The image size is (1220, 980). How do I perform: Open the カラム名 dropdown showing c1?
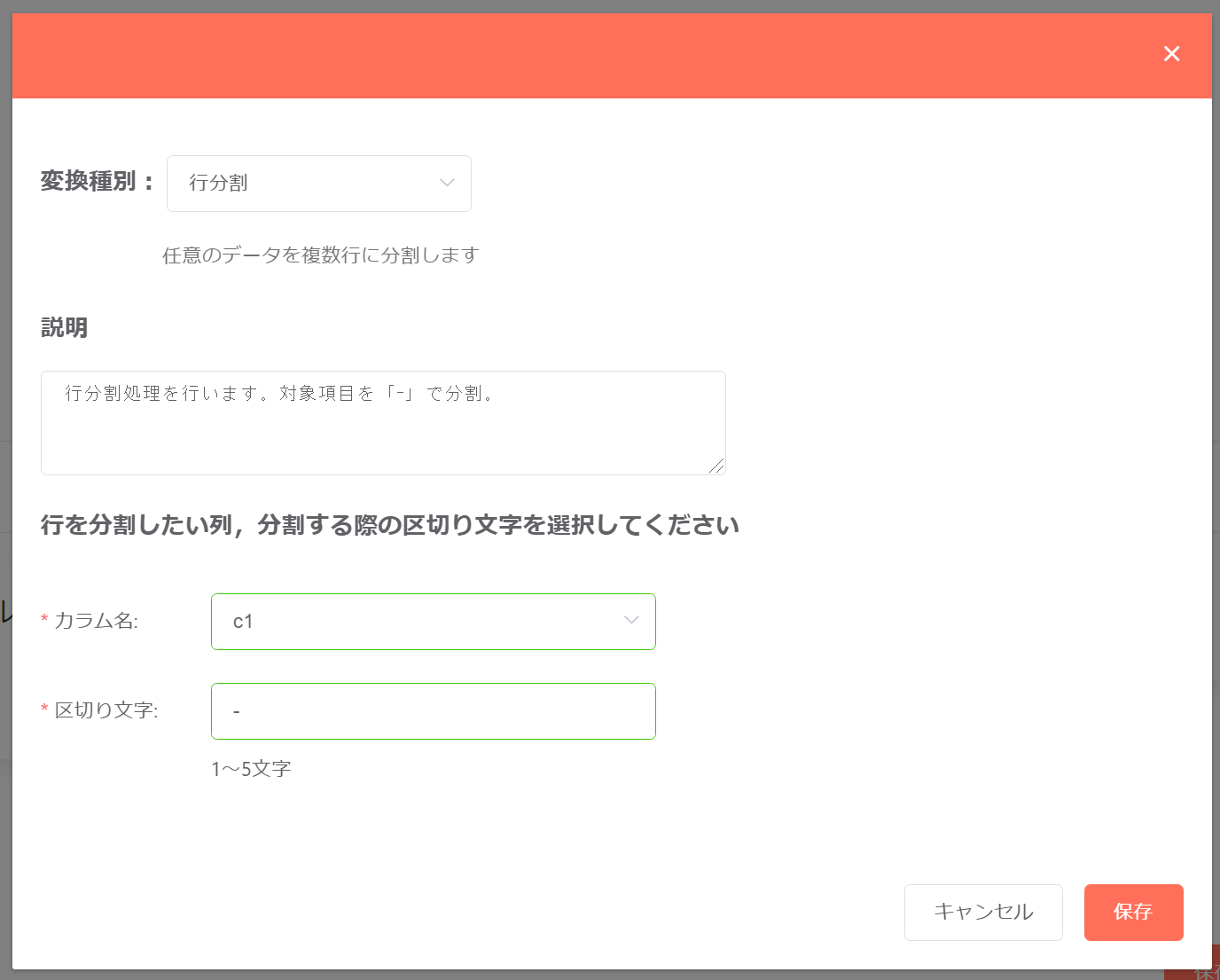pos(434,622)
